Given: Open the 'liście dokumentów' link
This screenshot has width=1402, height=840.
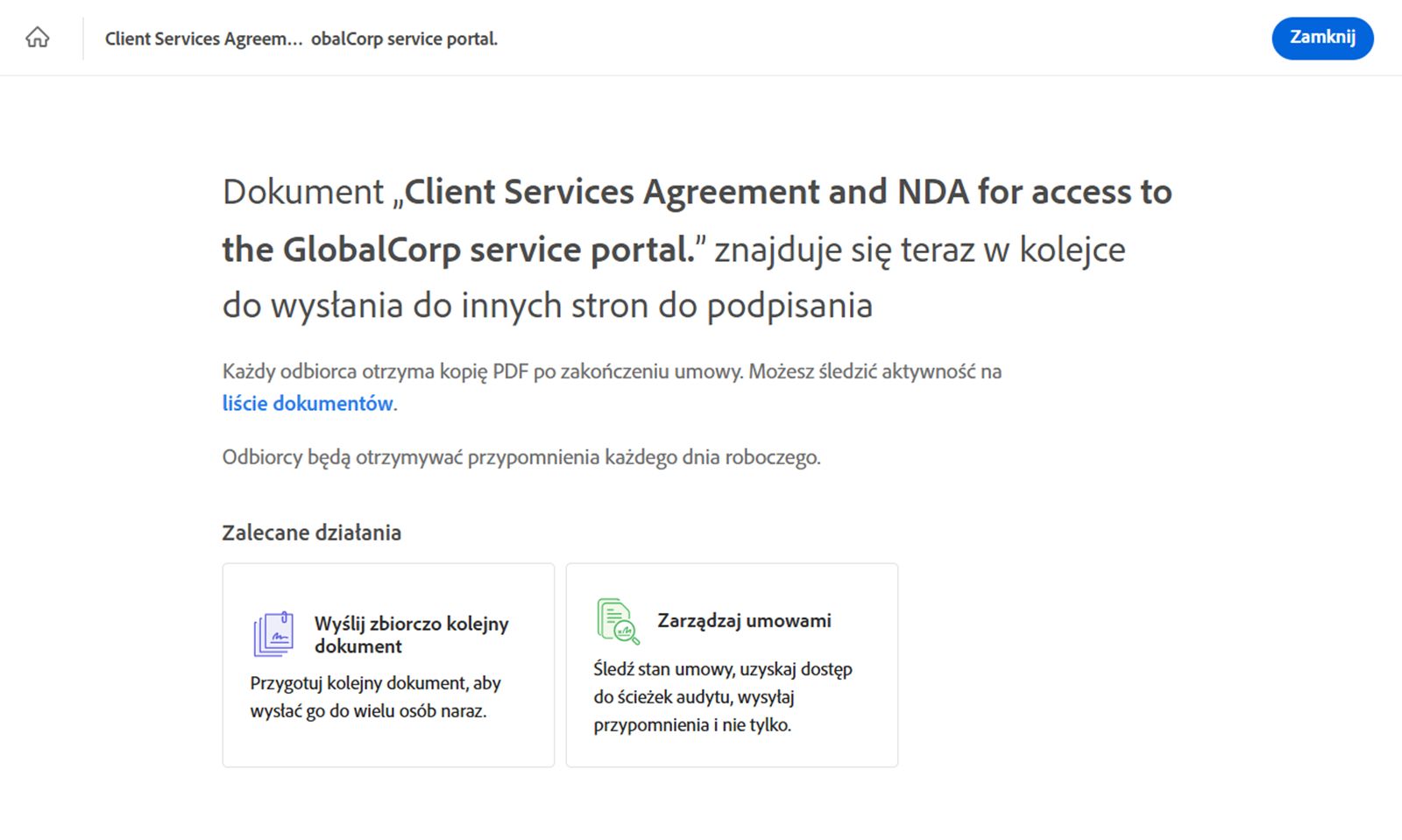Looking at the screenshot, I should click(308, 404).
